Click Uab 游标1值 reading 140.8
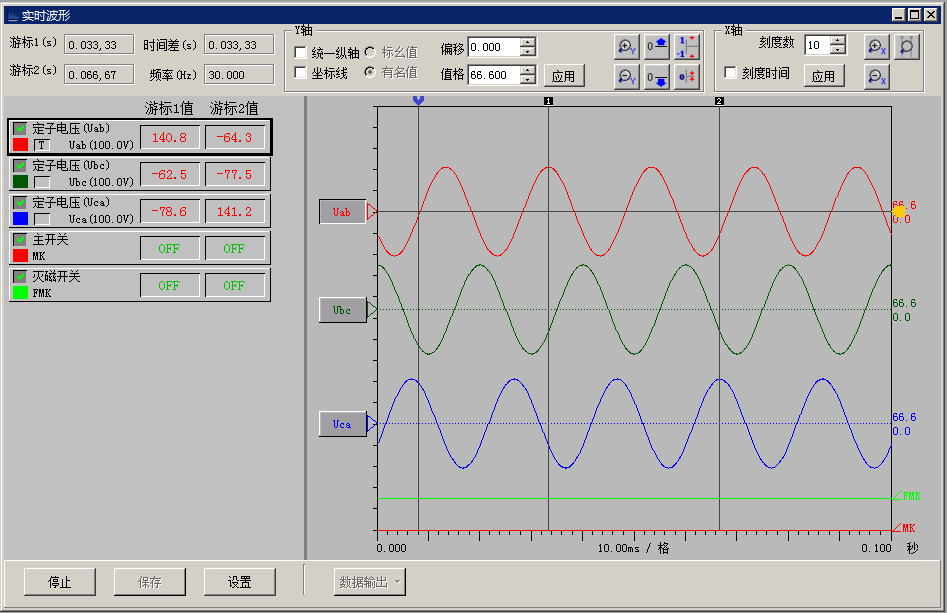This screenshot has width=947, height=613. (170, 138)
